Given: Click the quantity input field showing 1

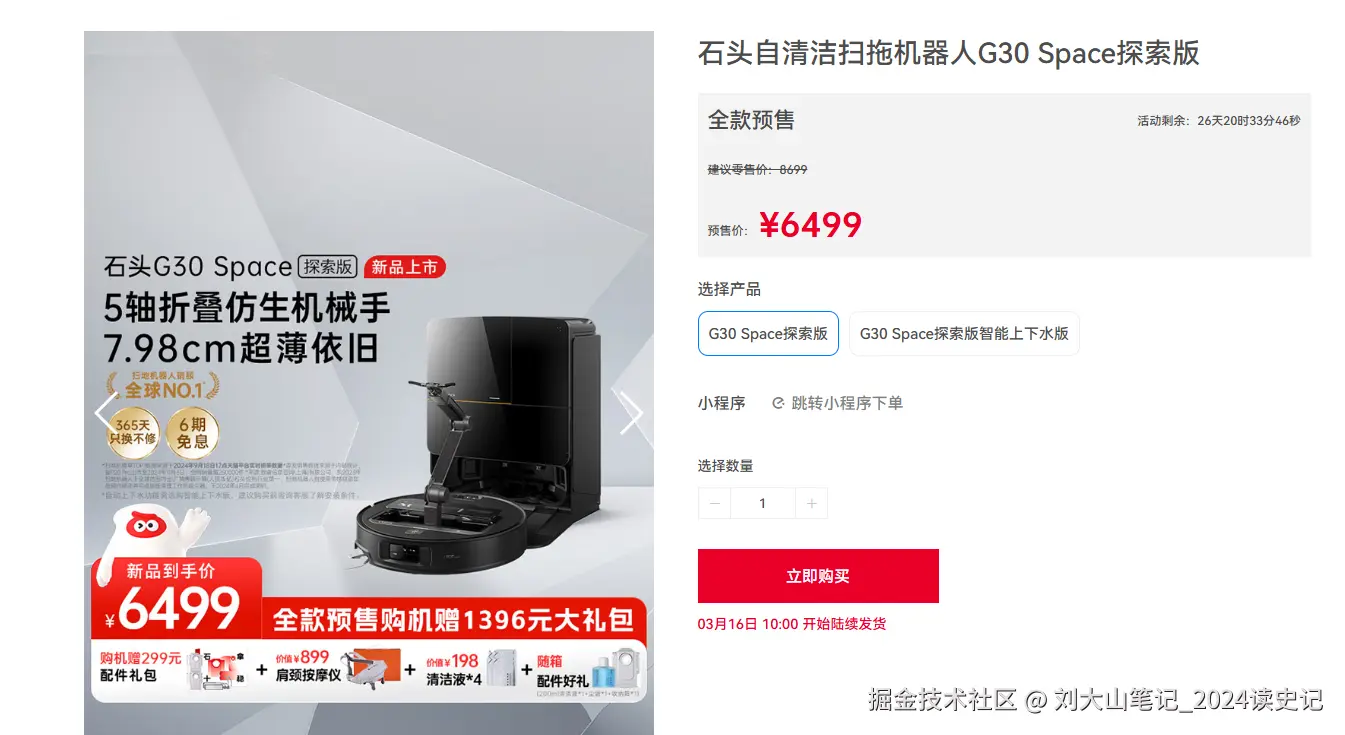Looking at the screenshot, I should [763, 503].
